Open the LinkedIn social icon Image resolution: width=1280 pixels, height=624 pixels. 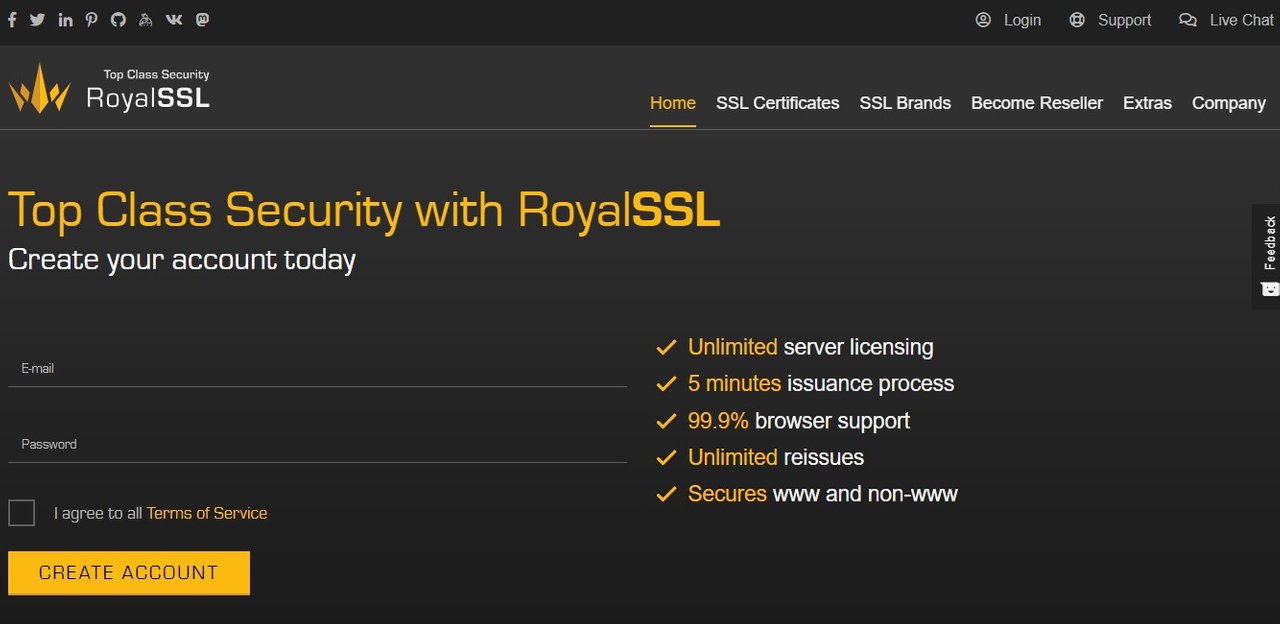(66, 20)
